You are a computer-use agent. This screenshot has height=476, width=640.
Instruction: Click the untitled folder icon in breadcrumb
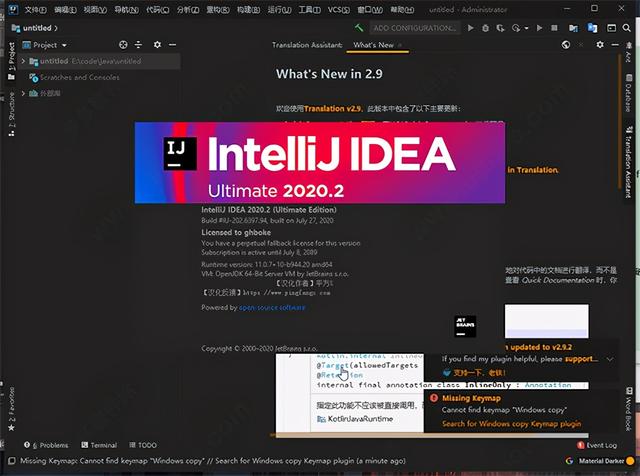pyautogui.click(x=16, y=28)
